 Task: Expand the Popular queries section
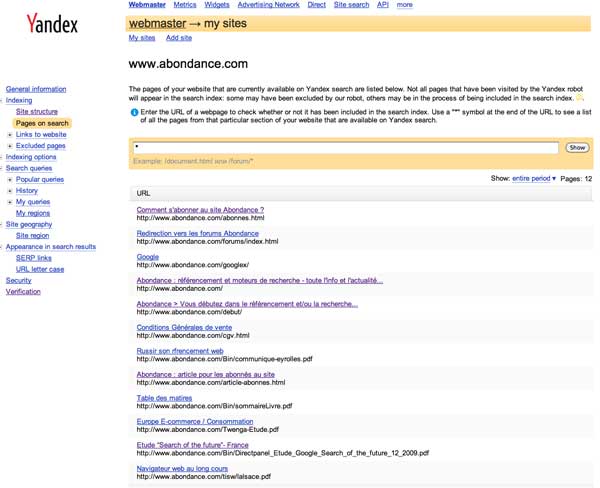10,180
